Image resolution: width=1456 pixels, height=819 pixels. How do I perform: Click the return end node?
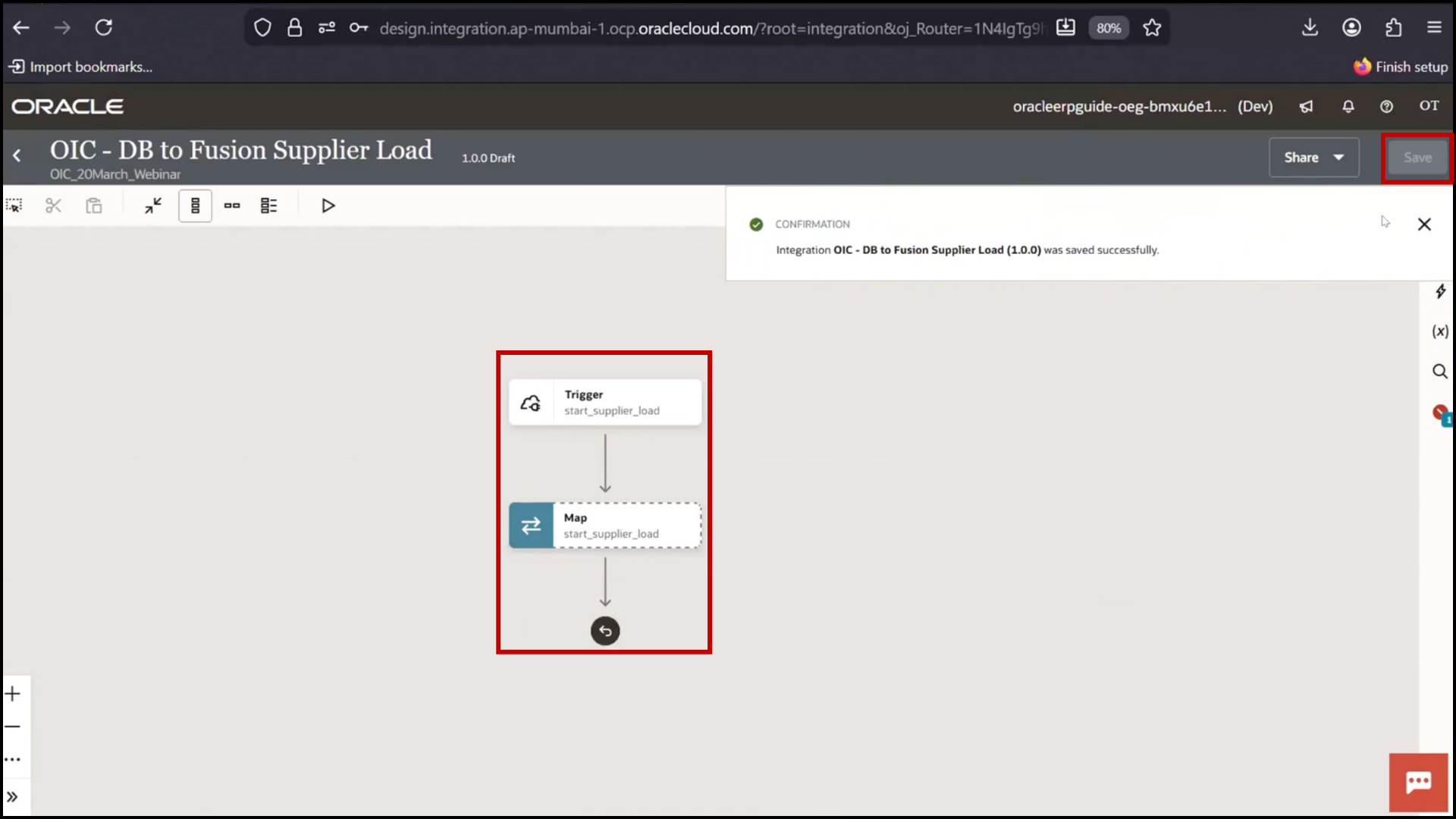tap(605, 631)
